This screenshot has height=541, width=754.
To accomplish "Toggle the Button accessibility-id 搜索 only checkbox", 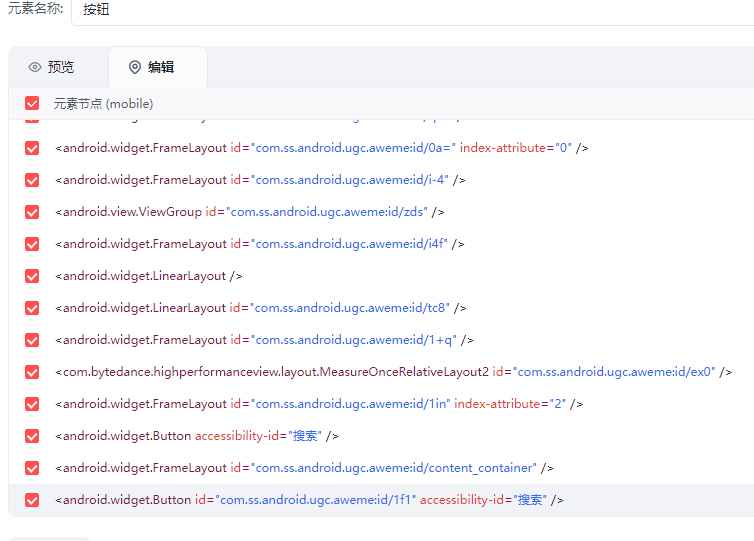I will pos(32,436).
